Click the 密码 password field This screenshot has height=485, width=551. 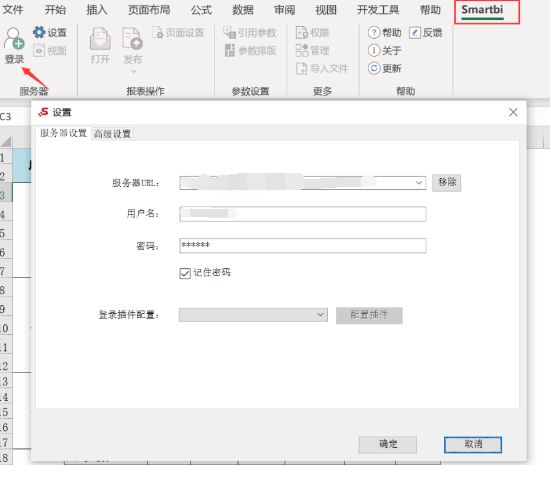303,246
